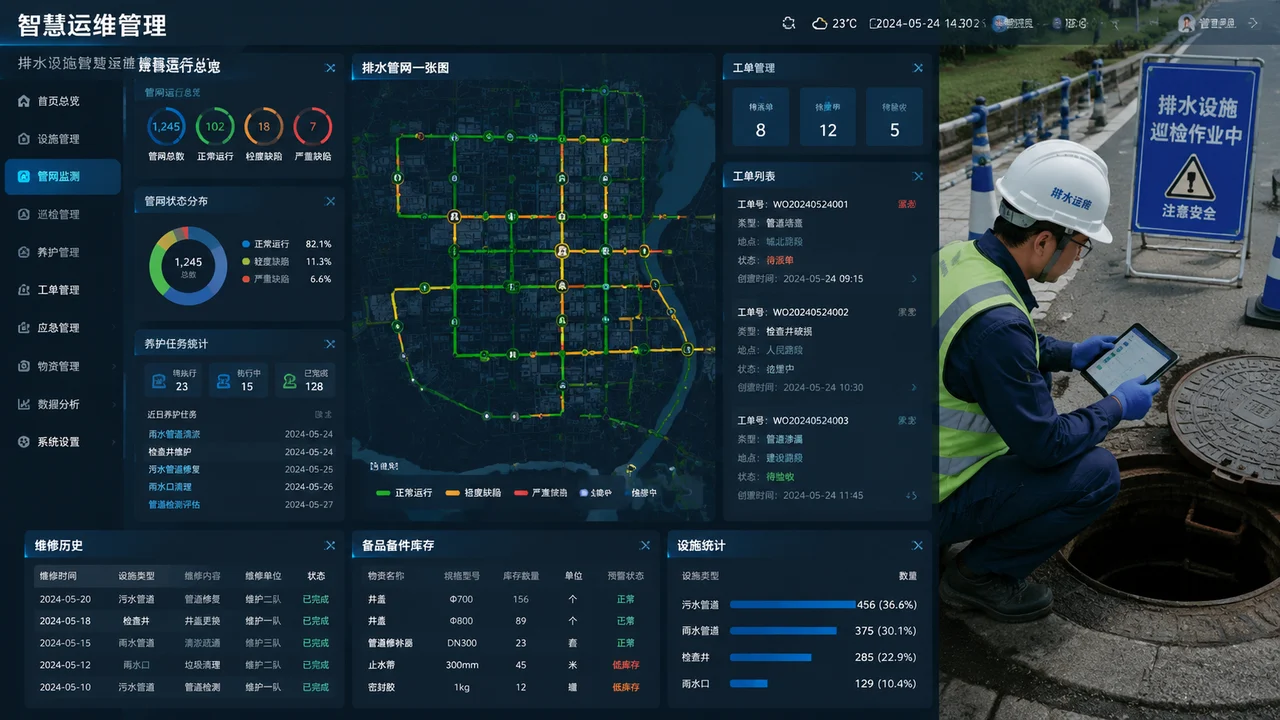1280x720 pixels.
Task: Click the pending-task card showing 23
Action: [174, 380]
